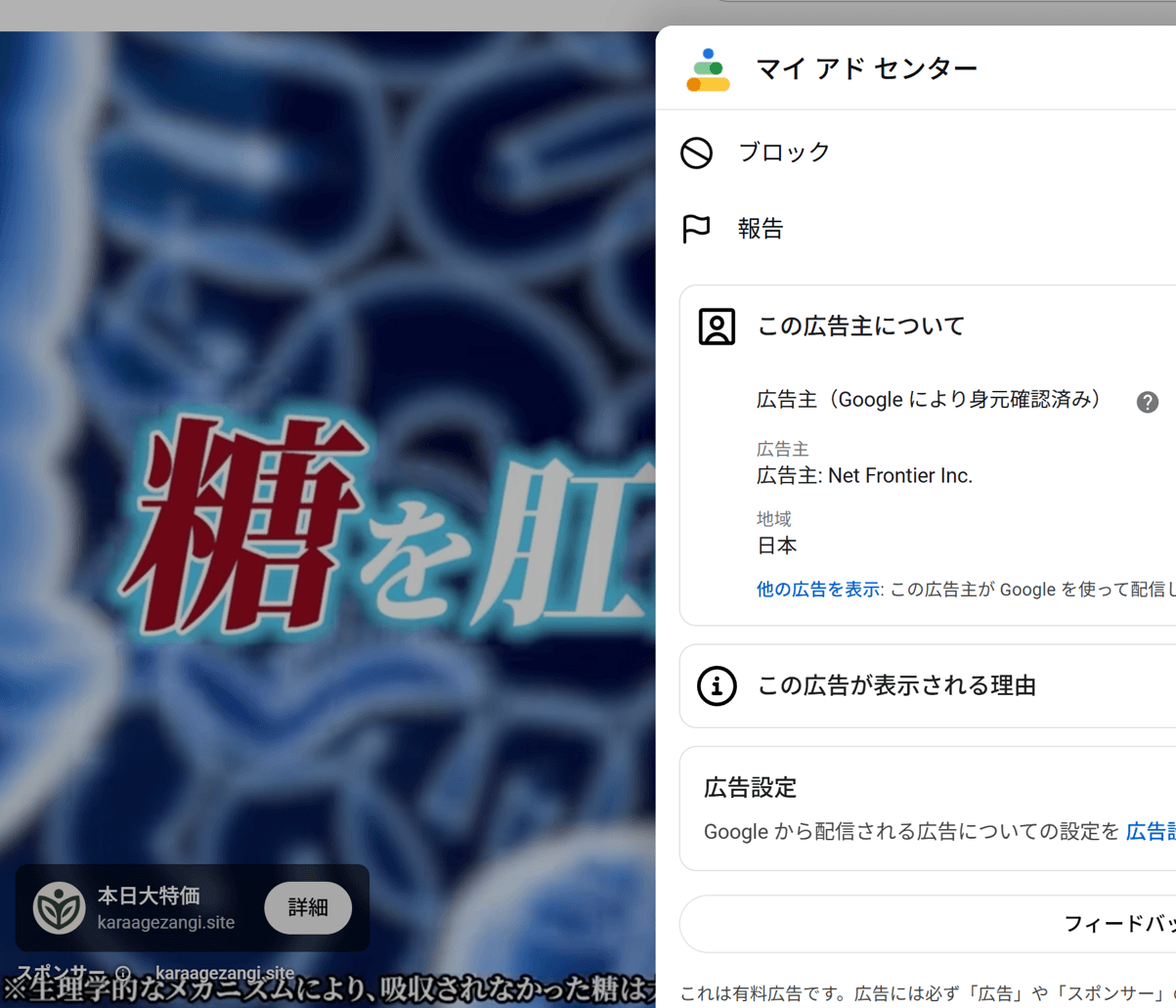Click the sponsor info icon beside スポンサー
This screenshot has width=1176, height=1008.
(x=123, y=974)
